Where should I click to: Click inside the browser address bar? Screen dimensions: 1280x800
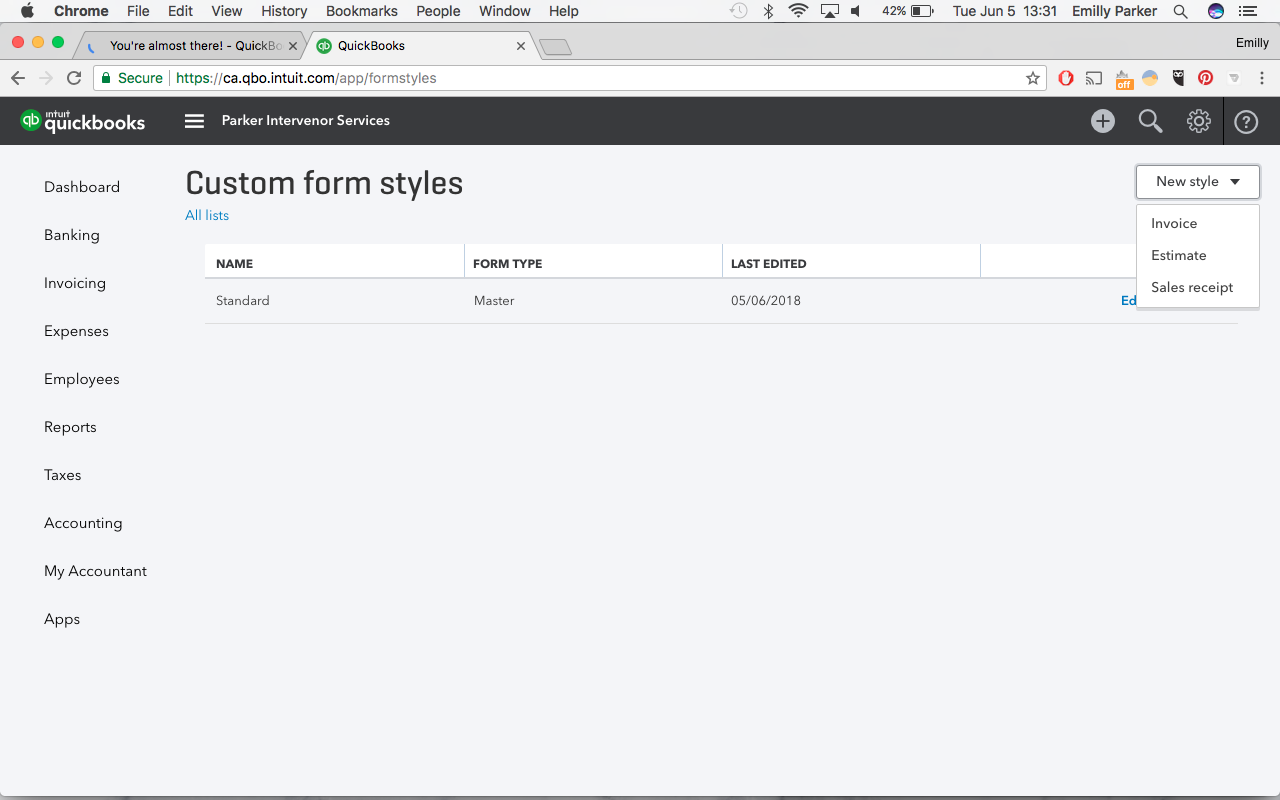coord(500,77)
